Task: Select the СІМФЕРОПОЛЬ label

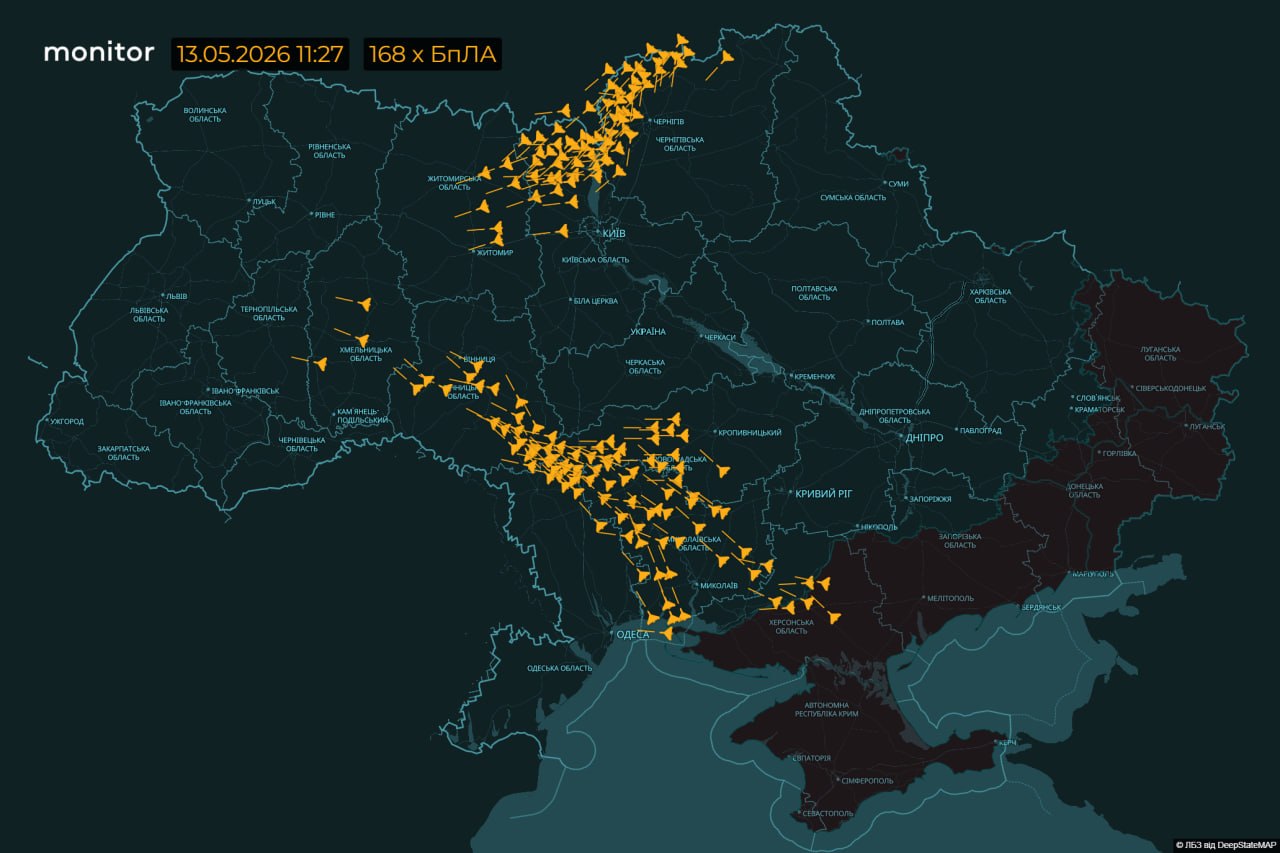Action: click(x=868, y=781)
